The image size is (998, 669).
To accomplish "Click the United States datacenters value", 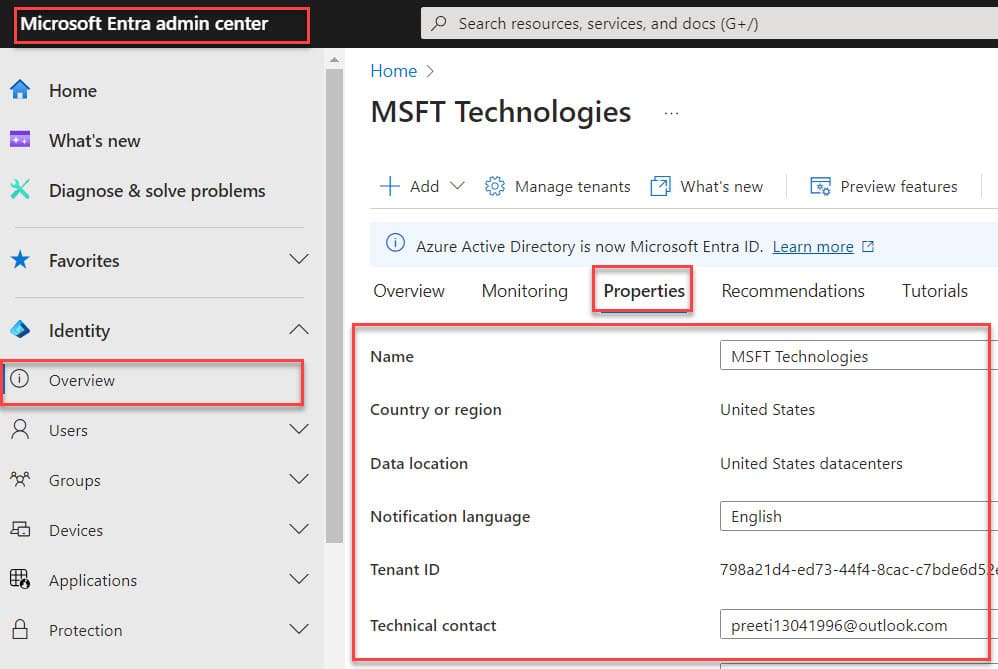I will [x=811, y=463].
